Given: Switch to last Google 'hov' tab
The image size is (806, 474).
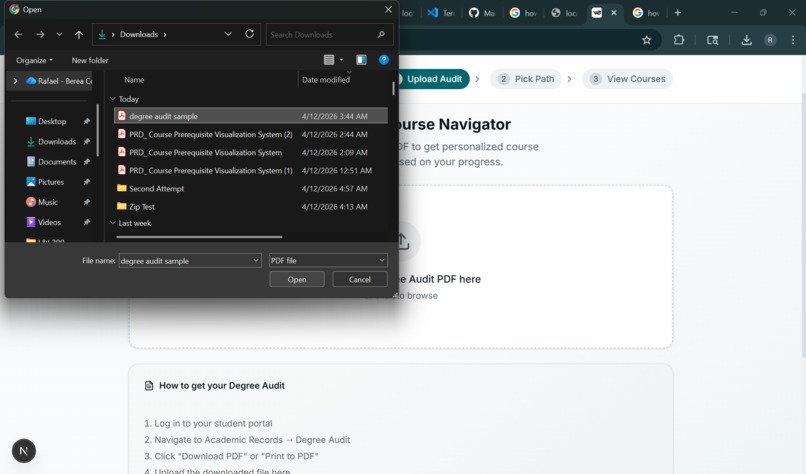Looking at the screenshot, I should tap(646, 13).
